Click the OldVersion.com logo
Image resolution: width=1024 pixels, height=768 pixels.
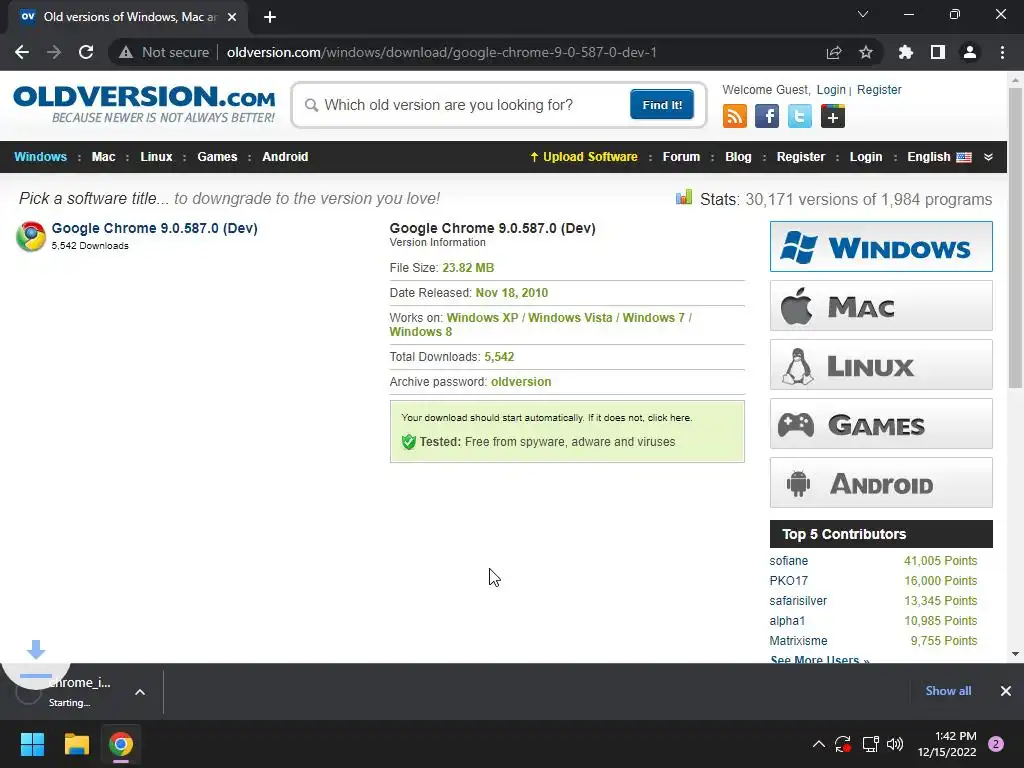click(x=144, y=103)
